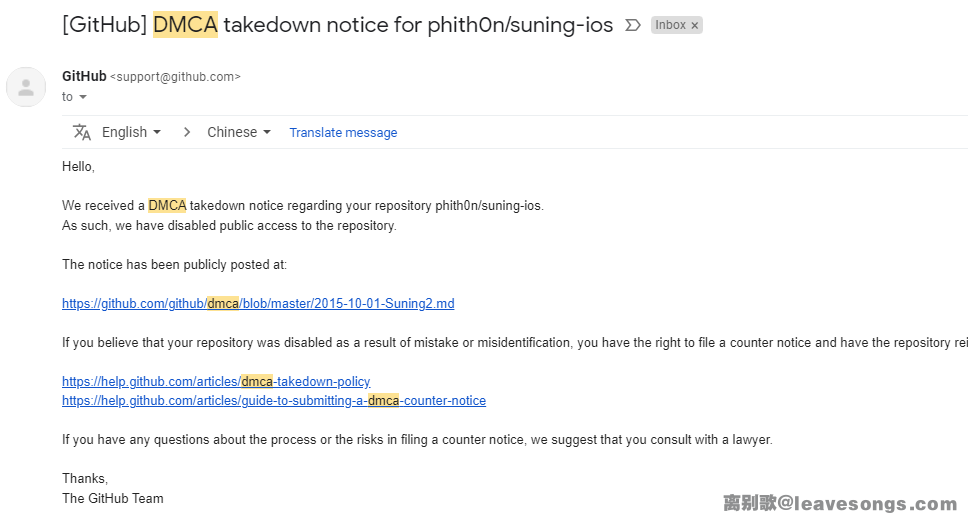
Task: Click the sender's profile avatar
Action: 26,87
